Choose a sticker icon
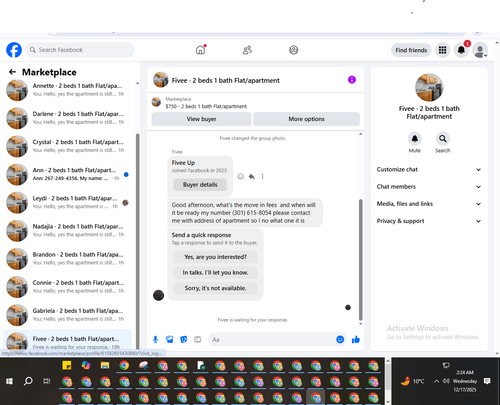The height and width of the screenshot is (405, 500). point(184,340)
